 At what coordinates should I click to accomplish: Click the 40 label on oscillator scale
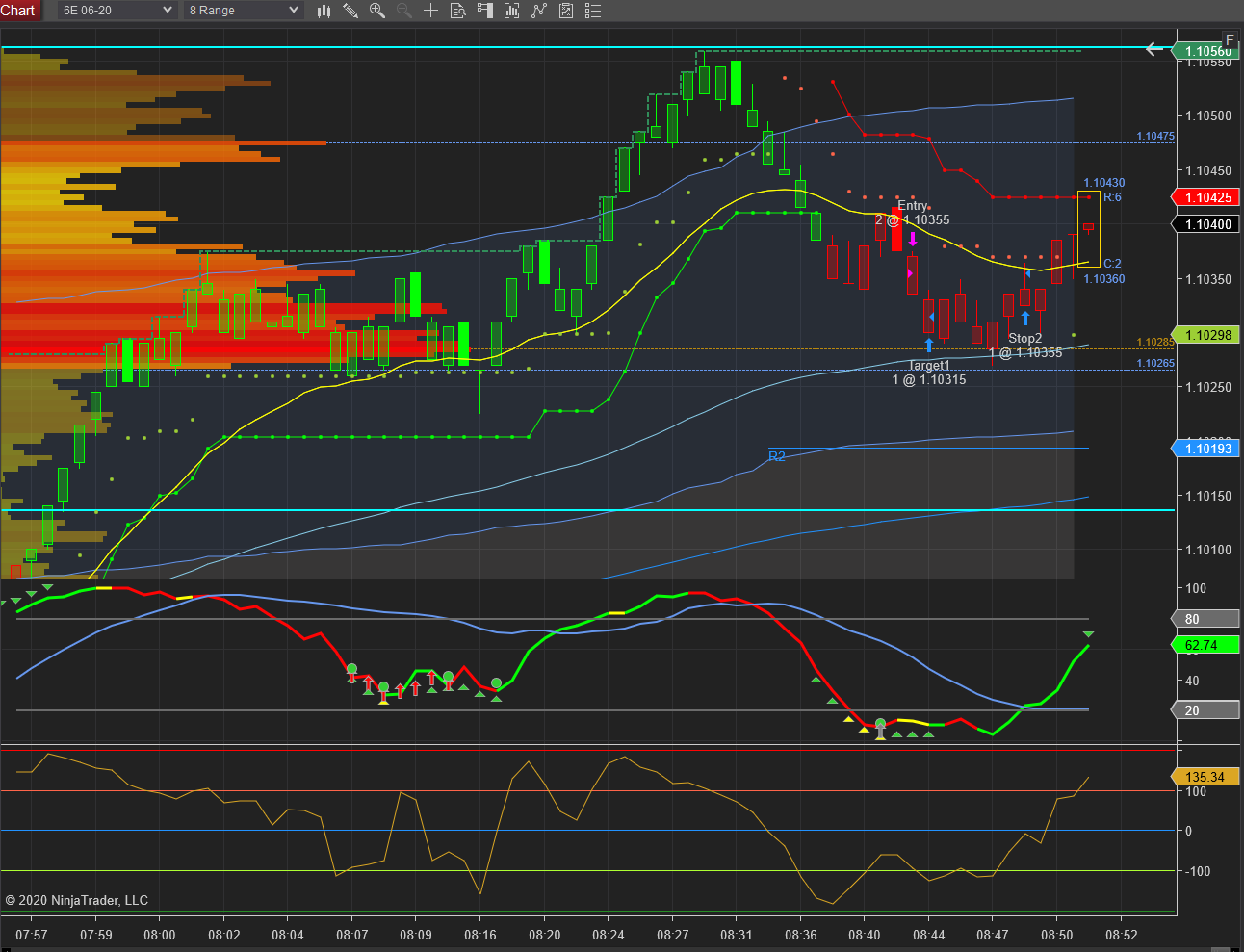pyautogui.click(x=1192, y=682)
